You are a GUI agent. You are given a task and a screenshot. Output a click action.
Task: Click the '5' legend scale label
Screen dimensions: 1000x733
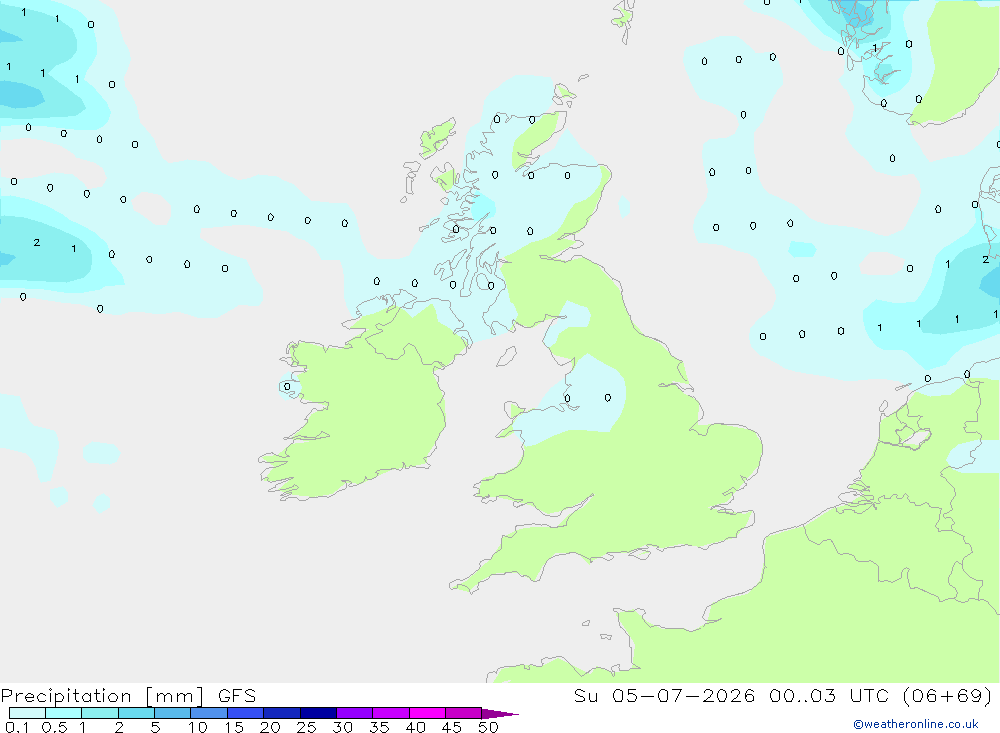(x=155, y=727)
